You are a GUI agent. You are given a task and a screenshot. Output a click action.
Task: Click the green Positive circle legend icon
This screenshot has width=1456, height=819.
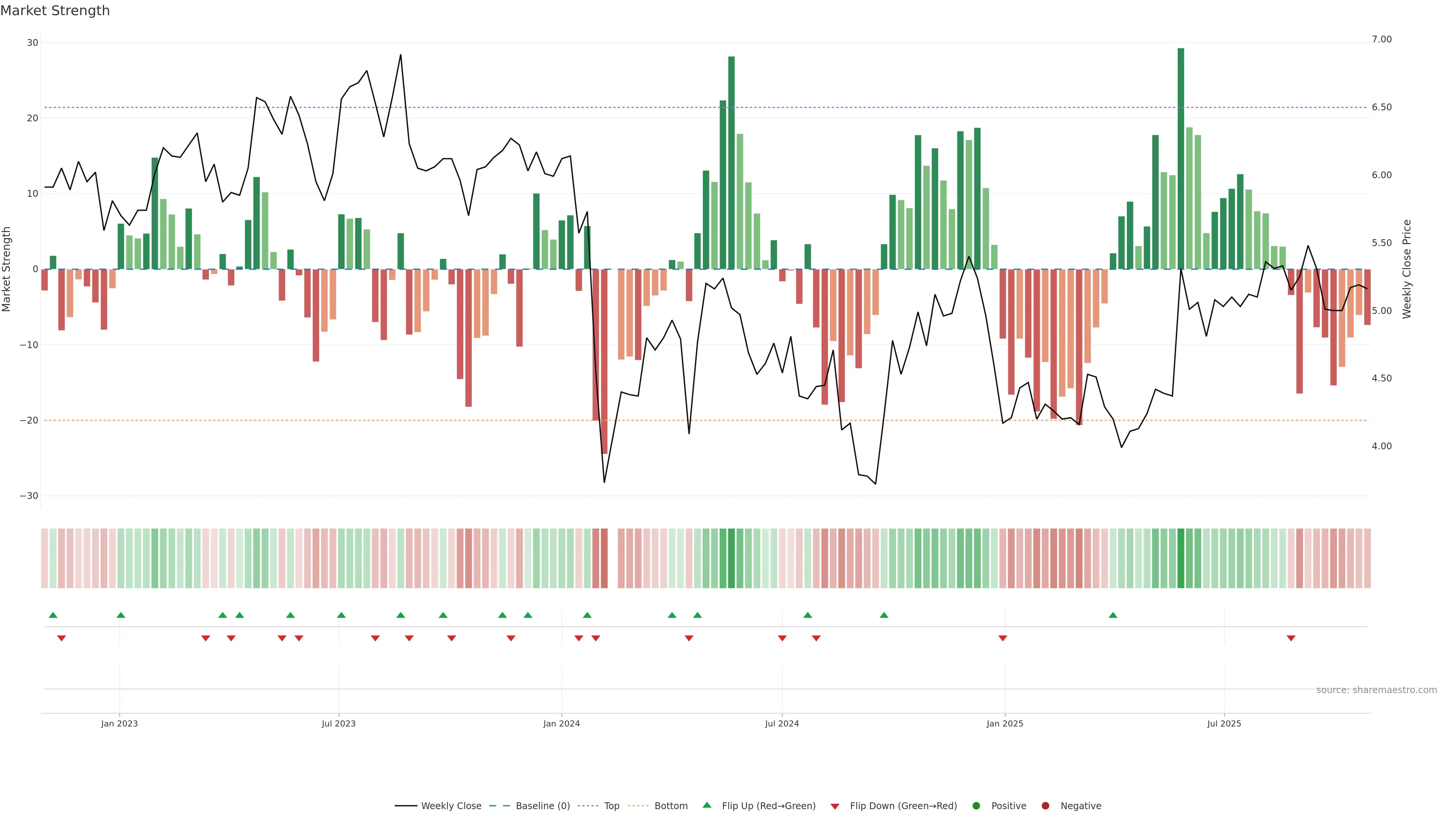click(976, 805)
